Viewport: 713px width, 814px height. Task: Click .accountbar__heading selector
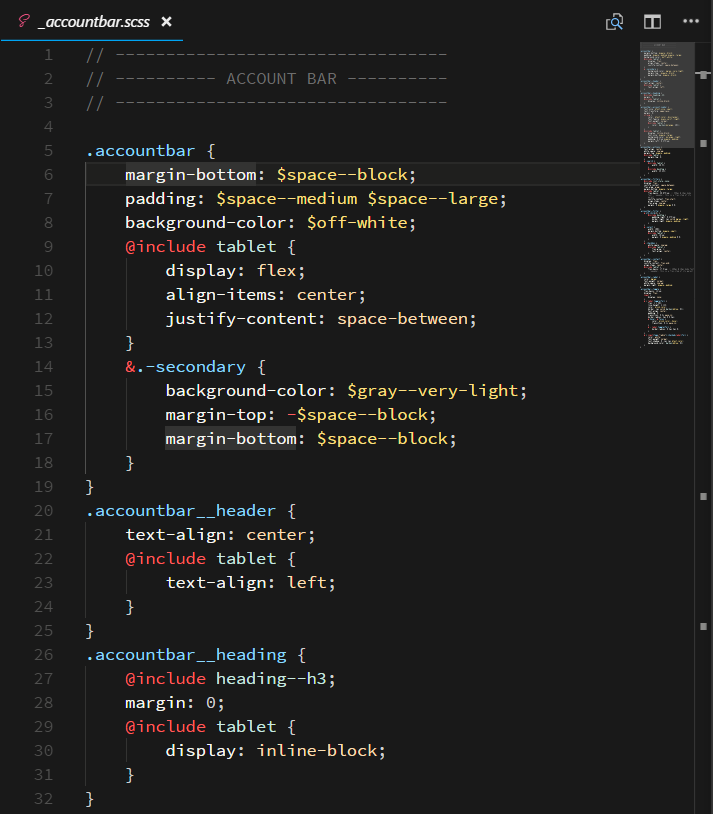point(186,655)
